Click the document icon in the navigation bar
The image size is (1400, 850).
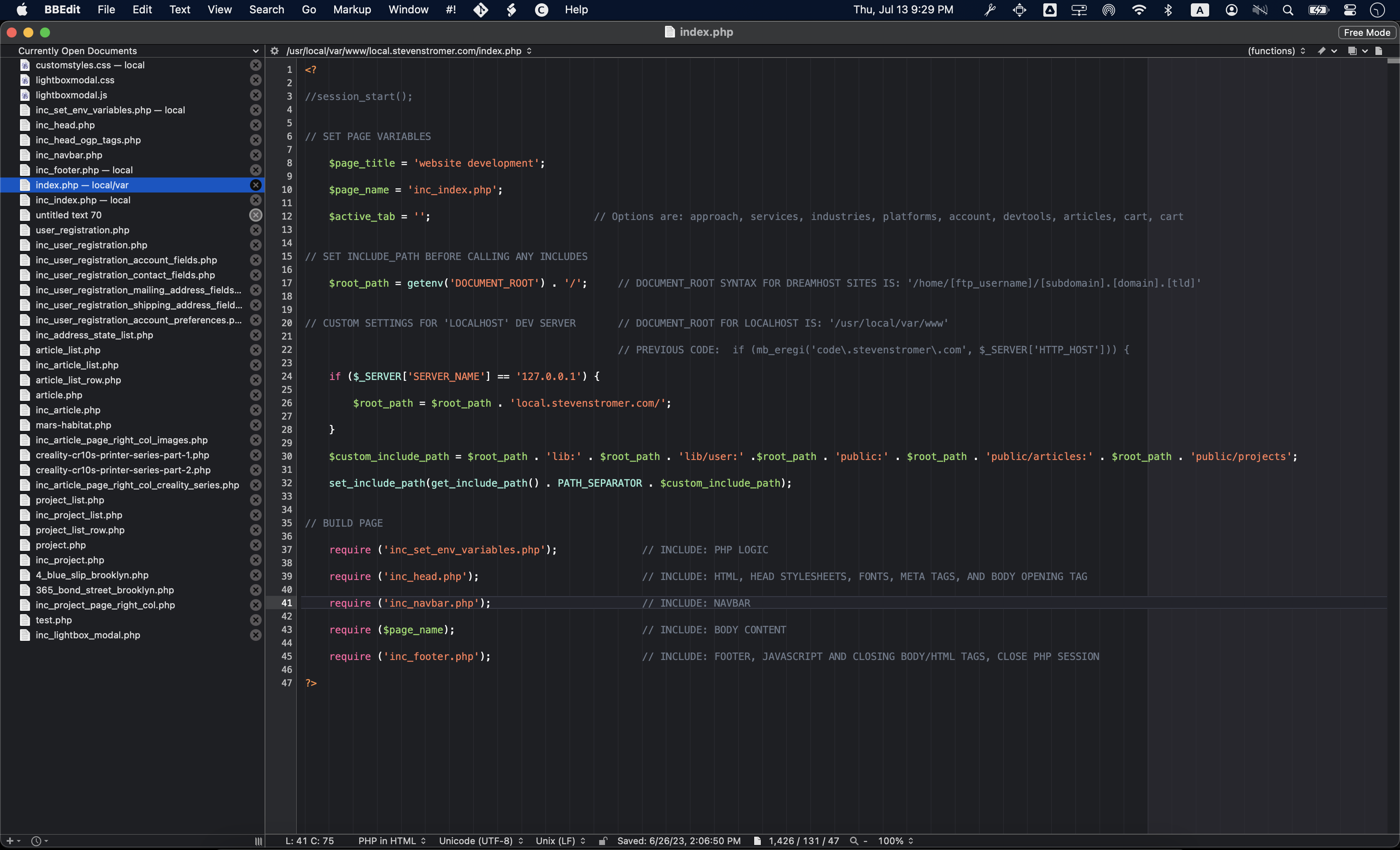pyautogui.click(x=1378, y=50)
